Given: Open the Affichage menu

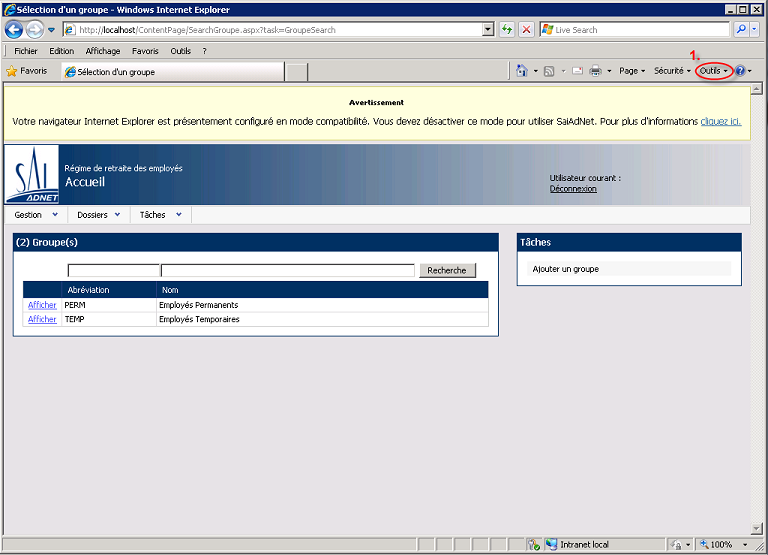Looking at the screenshot, I should pyautogui.click(x=103, y=51).
